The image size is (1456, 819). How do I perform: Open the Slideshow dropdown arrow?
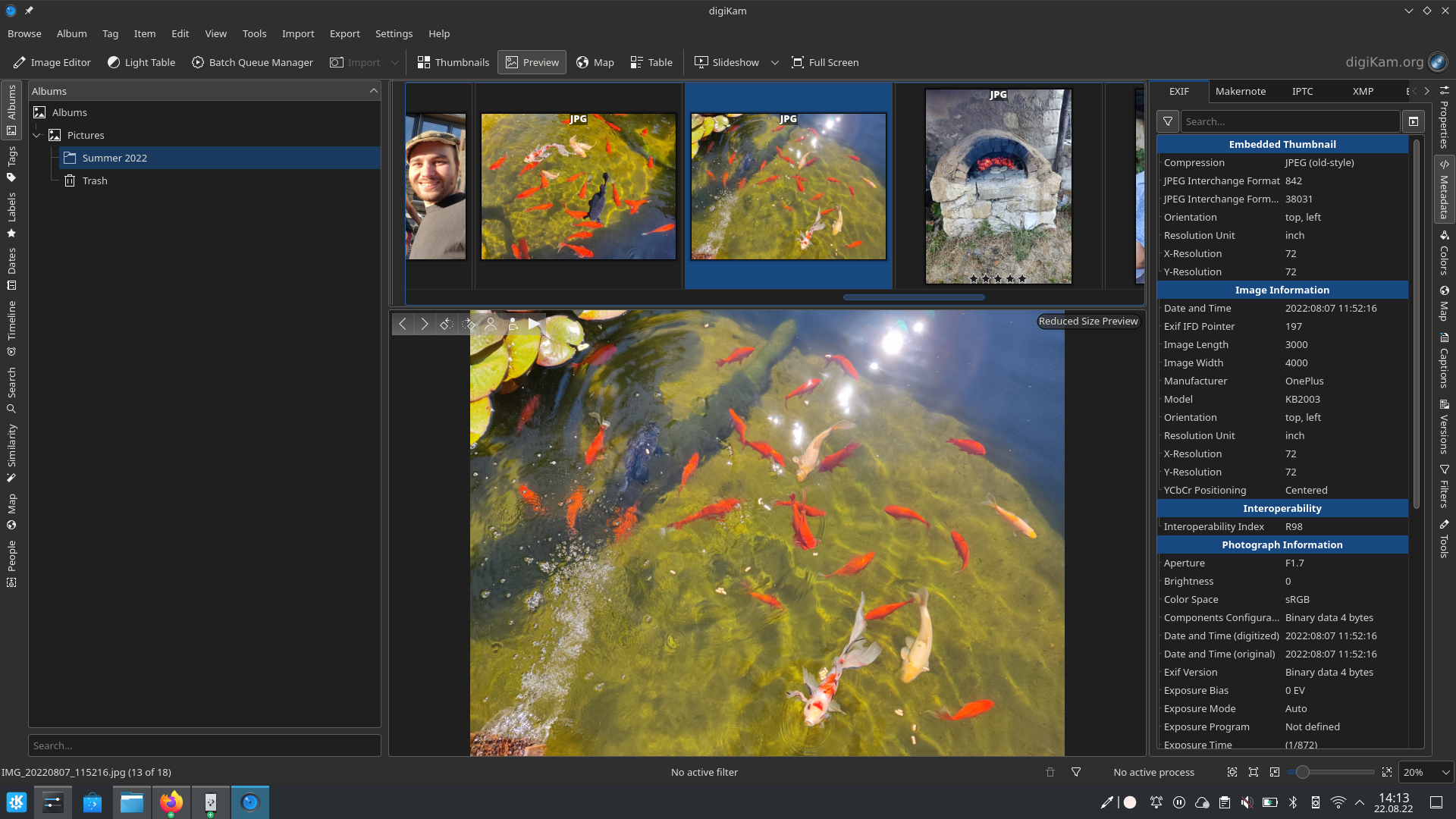pos(774,62)
